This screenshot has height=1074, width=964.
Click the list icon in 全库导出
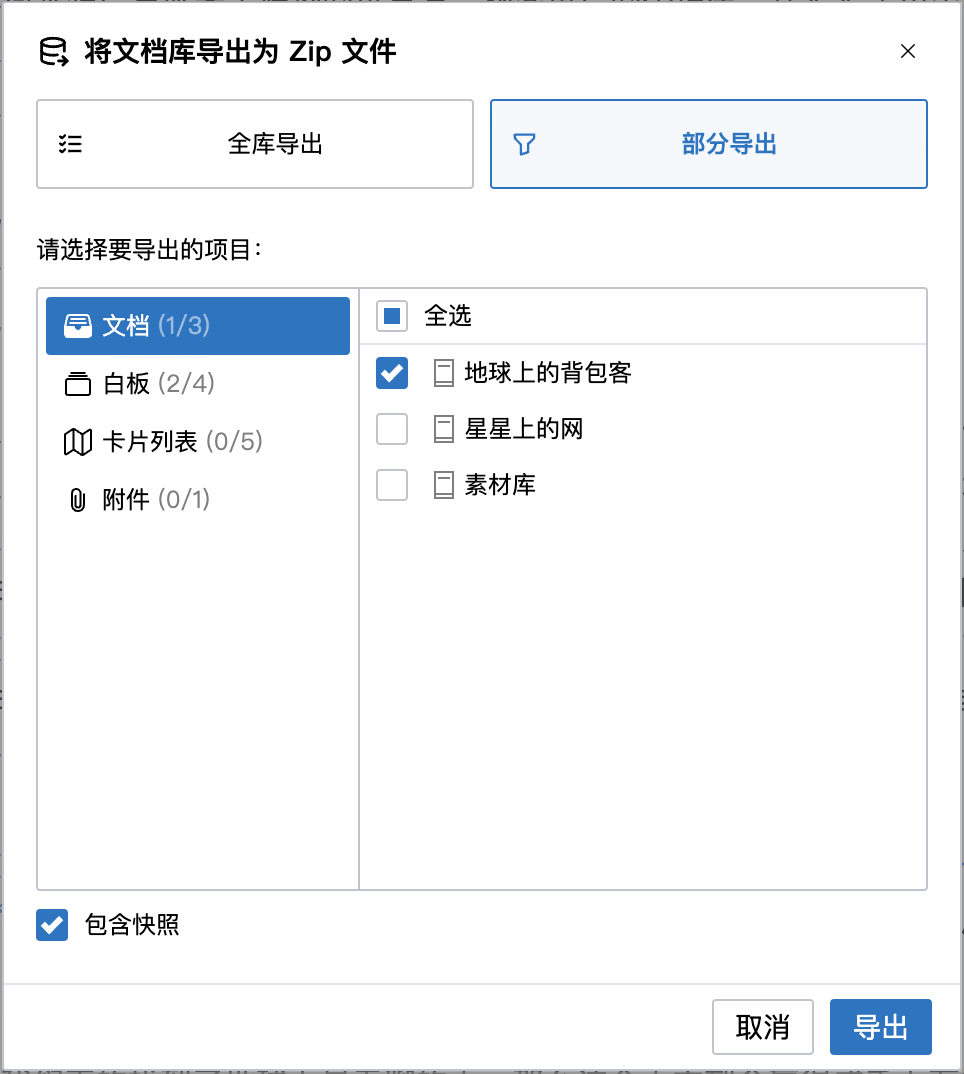(x=70, y=144)
